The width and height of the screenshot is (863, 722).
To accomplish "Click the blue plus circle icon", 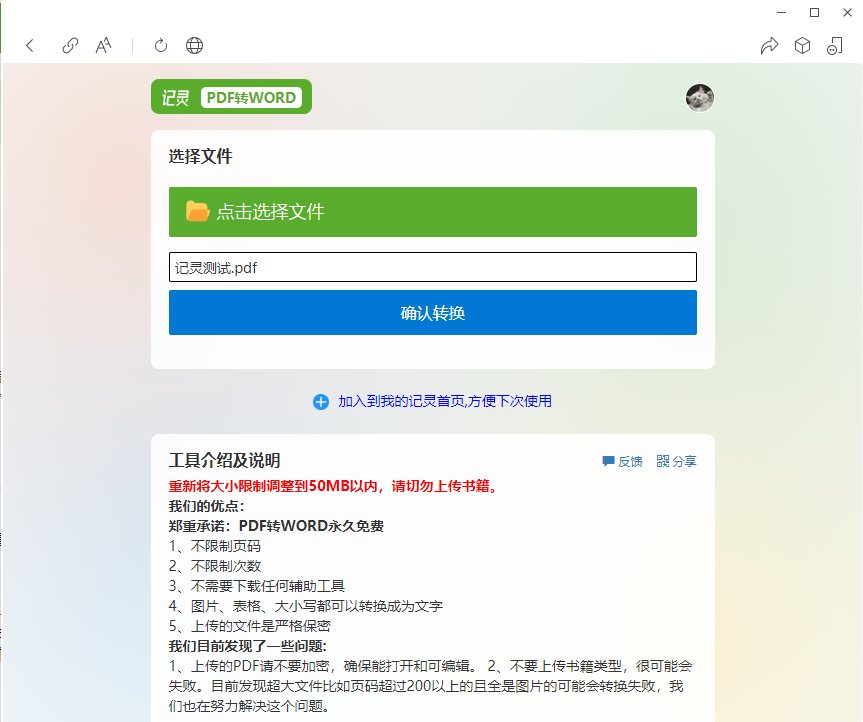I will click(x=321, y=402).
